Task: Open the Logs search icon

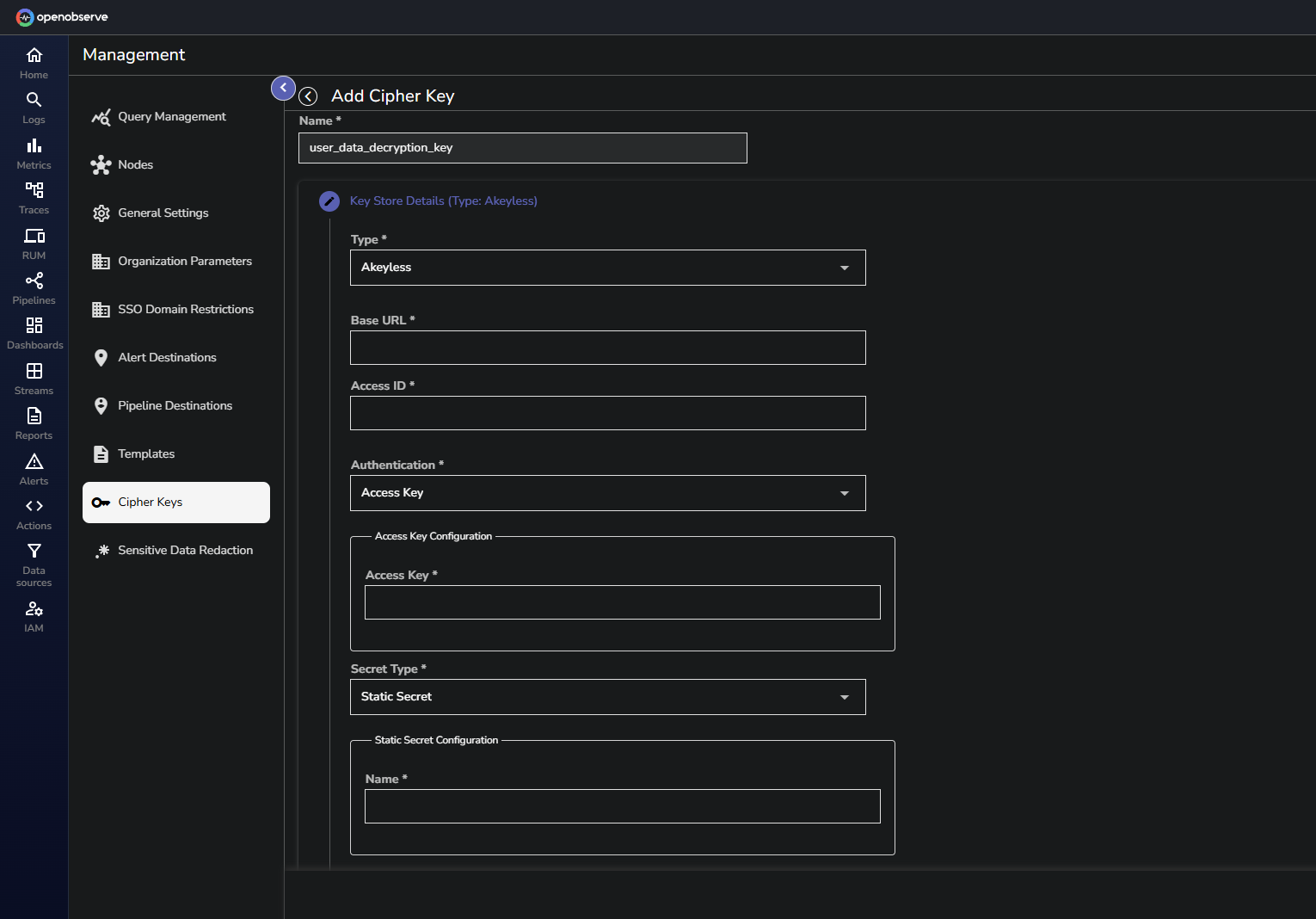Action: pyautogui.click(x=34, y=100)
